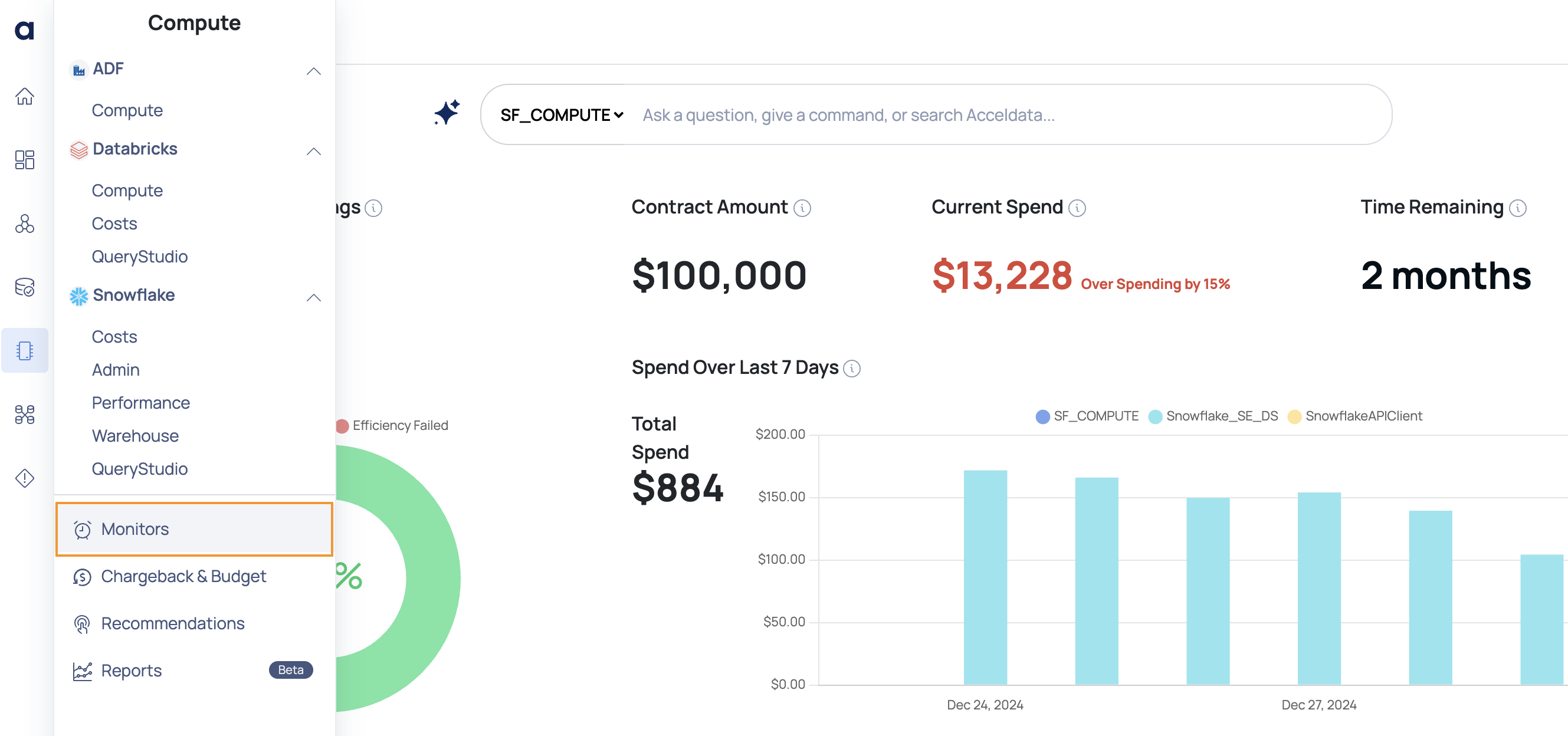Click the AI sparkle stars icon
Viewport: 1568px width, 736px height.
click(446, 112)
